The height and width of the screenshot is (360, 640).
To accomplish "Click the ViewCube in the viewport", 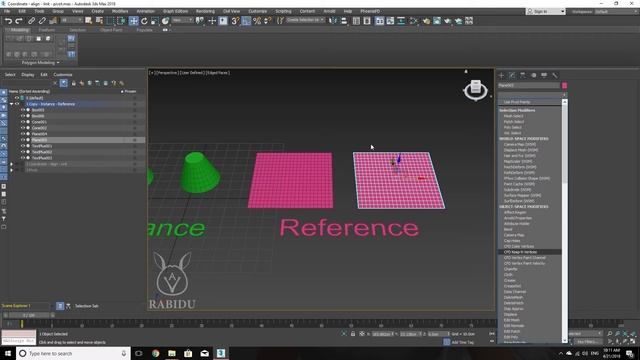I will [476, 90].
